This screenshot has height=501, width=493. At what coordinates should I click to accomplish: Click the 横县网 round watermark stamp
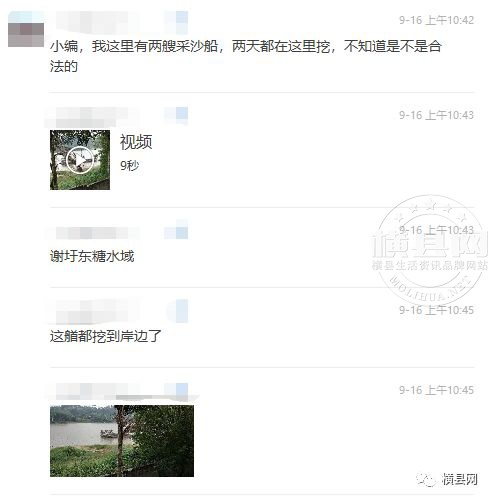430,250
